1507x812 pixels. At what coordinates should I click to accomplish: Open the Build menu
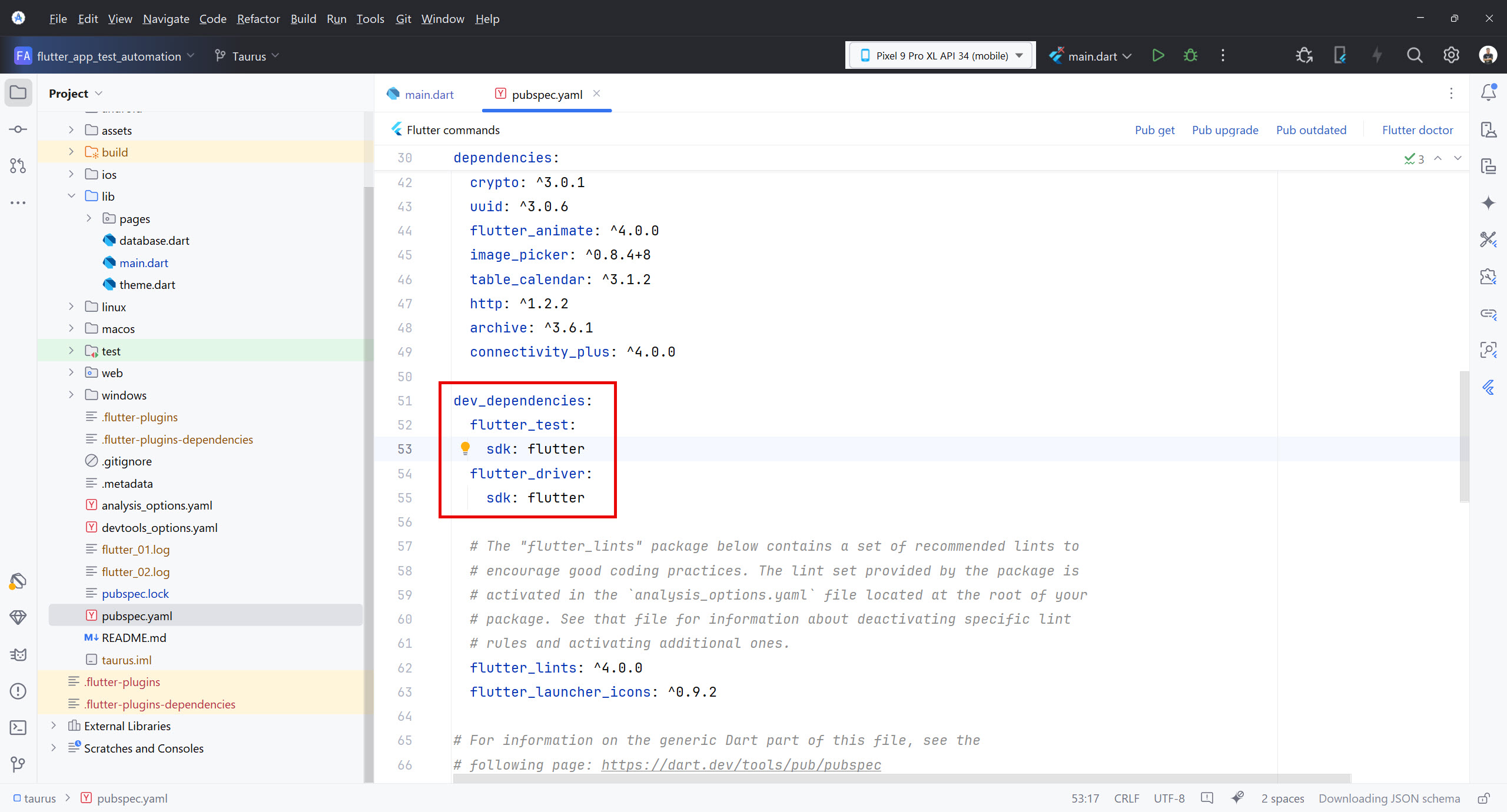click(303, 19)
